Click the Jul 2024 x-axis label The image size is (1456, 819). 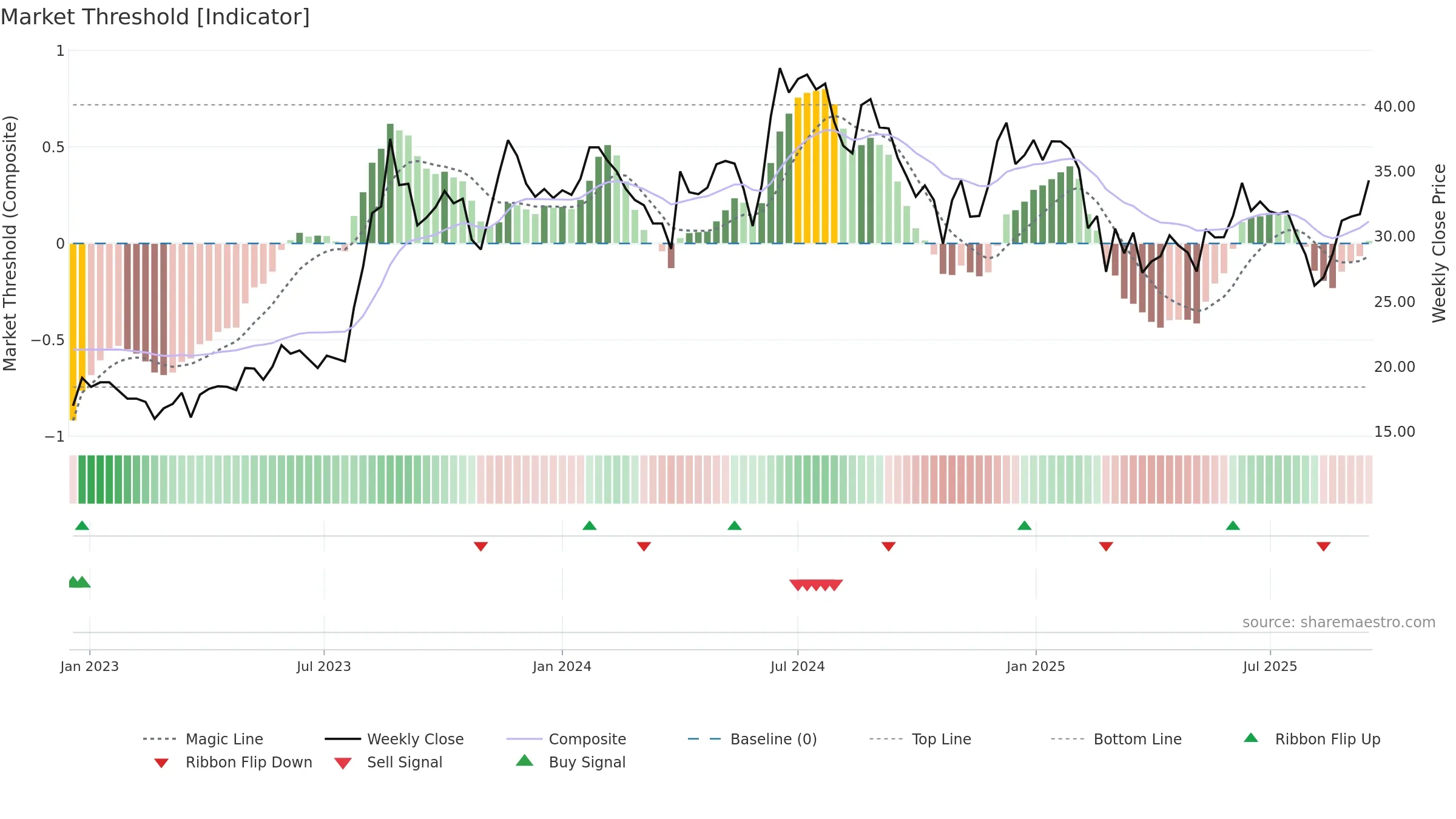click(797, 666)
